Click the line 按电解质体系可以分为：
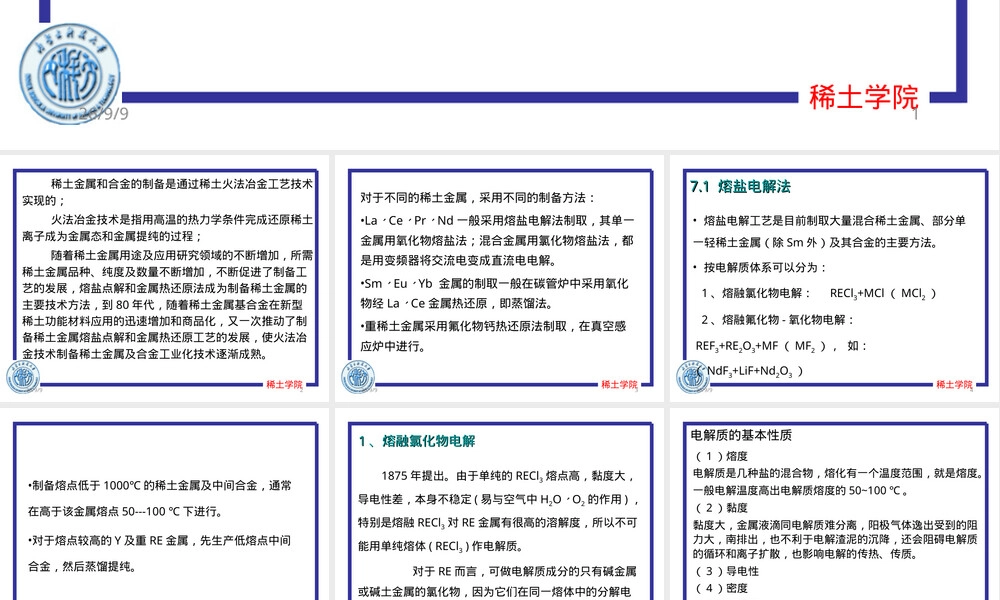Viewport: 1000px width, 600px height. 760,267
